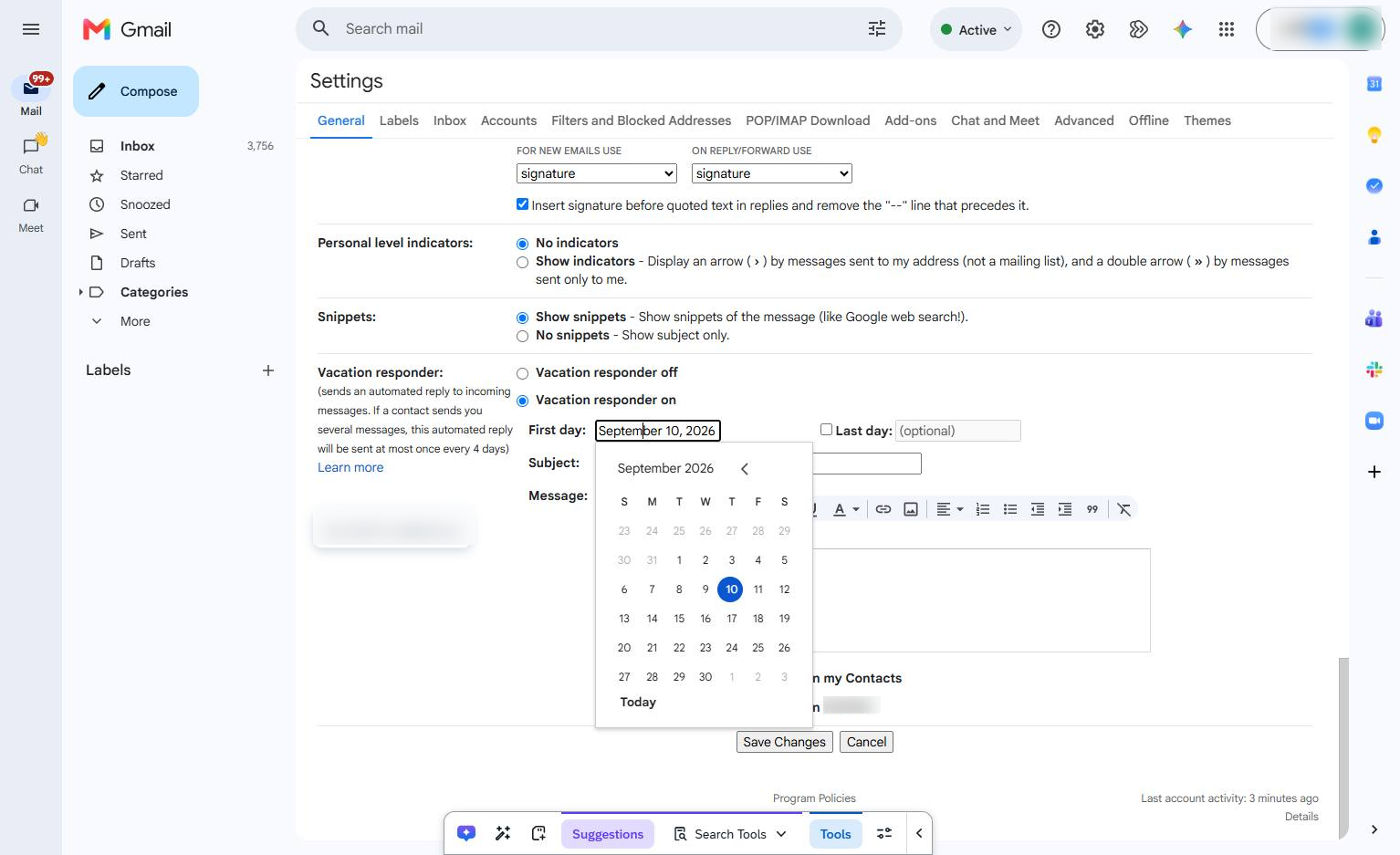Viewport: 1400px width, 855px height.
Task: Select No snippets radio button
Action: click(x=522, y=336)
